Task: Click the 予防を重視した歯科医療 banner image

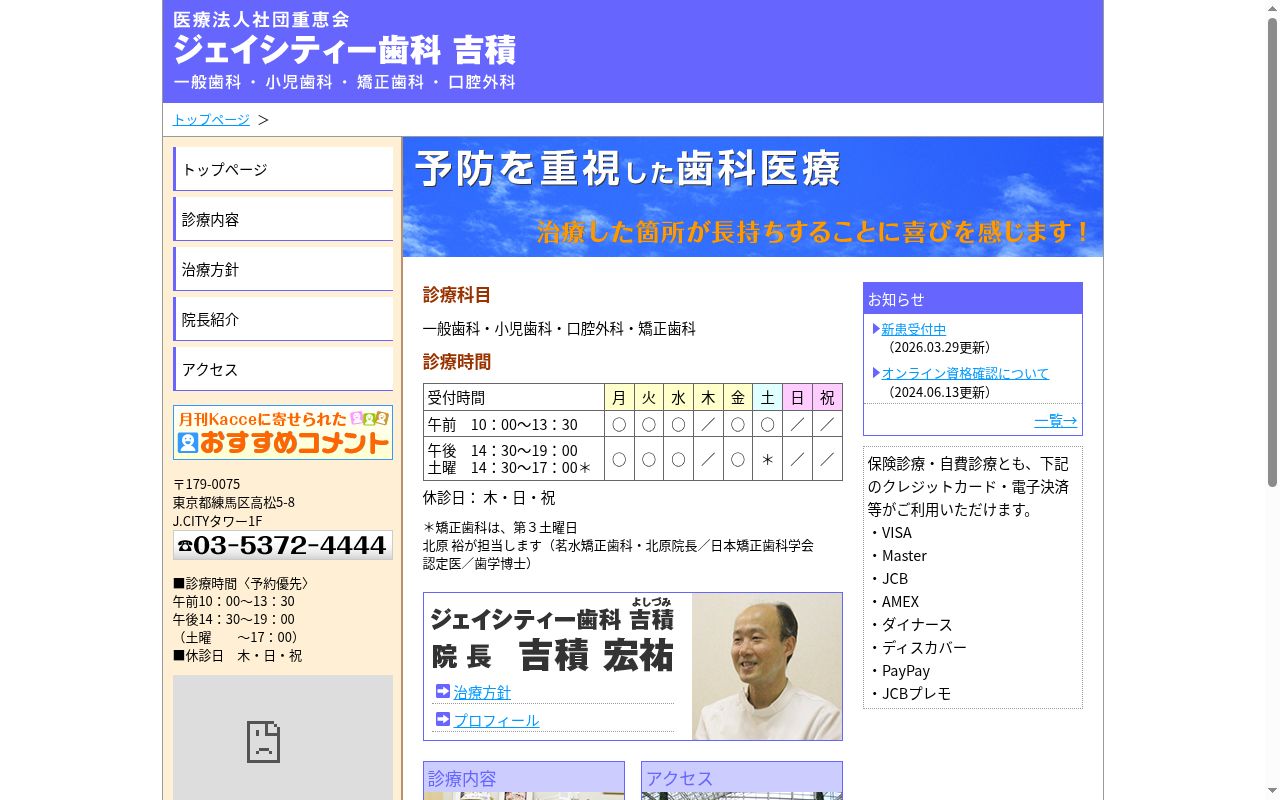Action: [x=753, y=197]
